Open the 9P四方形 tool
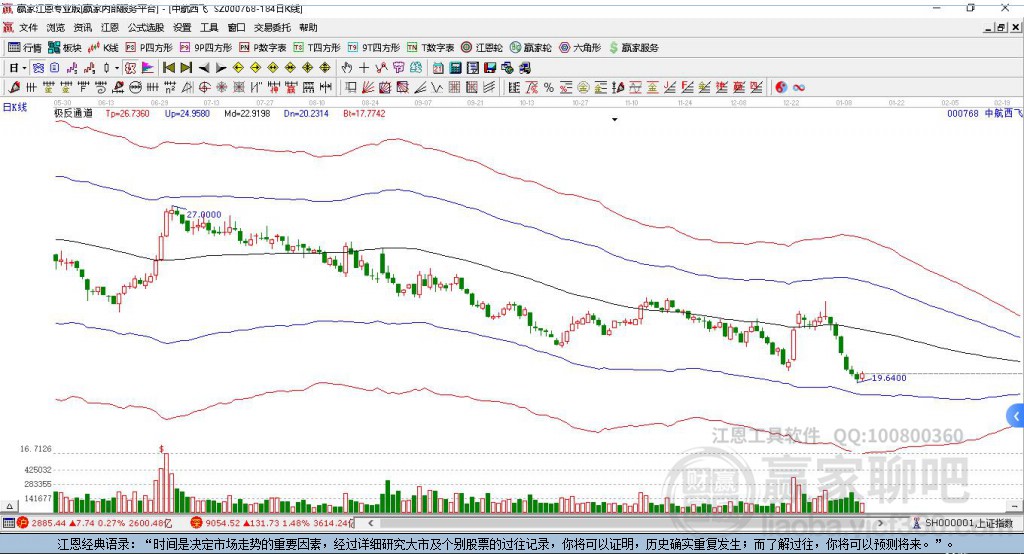 pyautogui.click(x=206, y=48)
